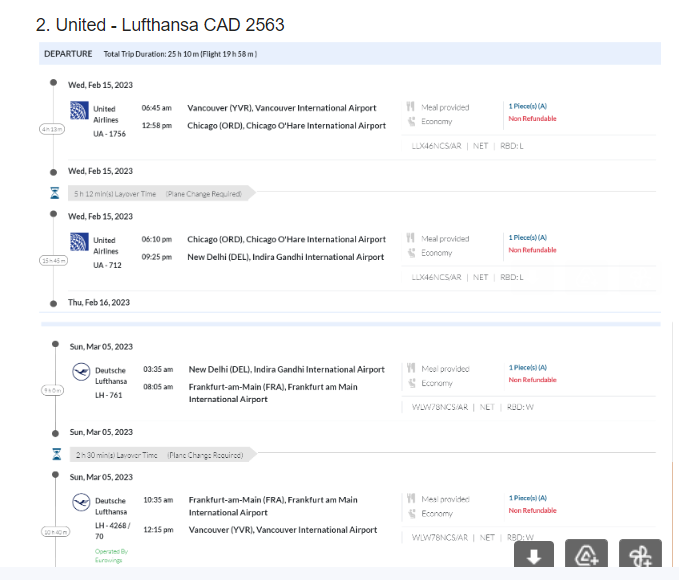Click the pinwheel add button at bottom right
The height and width of the screenshot is (580, 679).
pyautogui.click(x=640, y=557)
